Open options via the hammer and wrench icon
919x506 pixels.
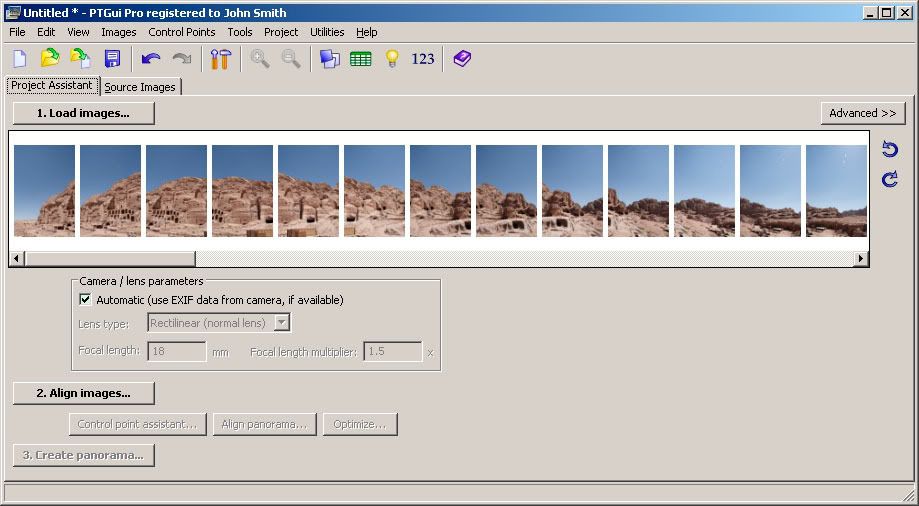point(220,59)
